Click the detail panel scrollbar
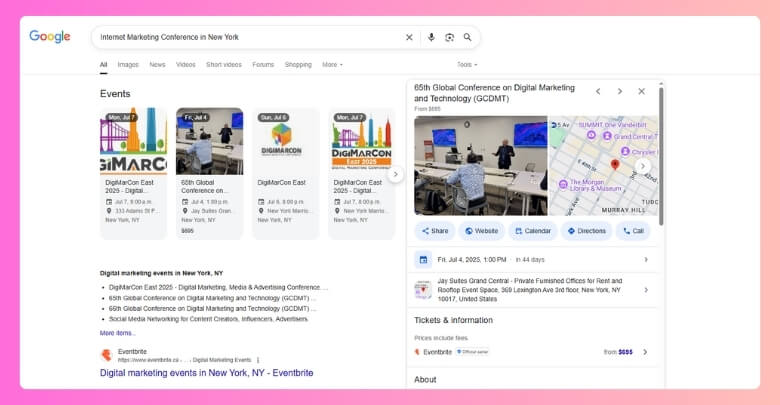The width and height of the screenshot is (780, 405). [661, 156]
